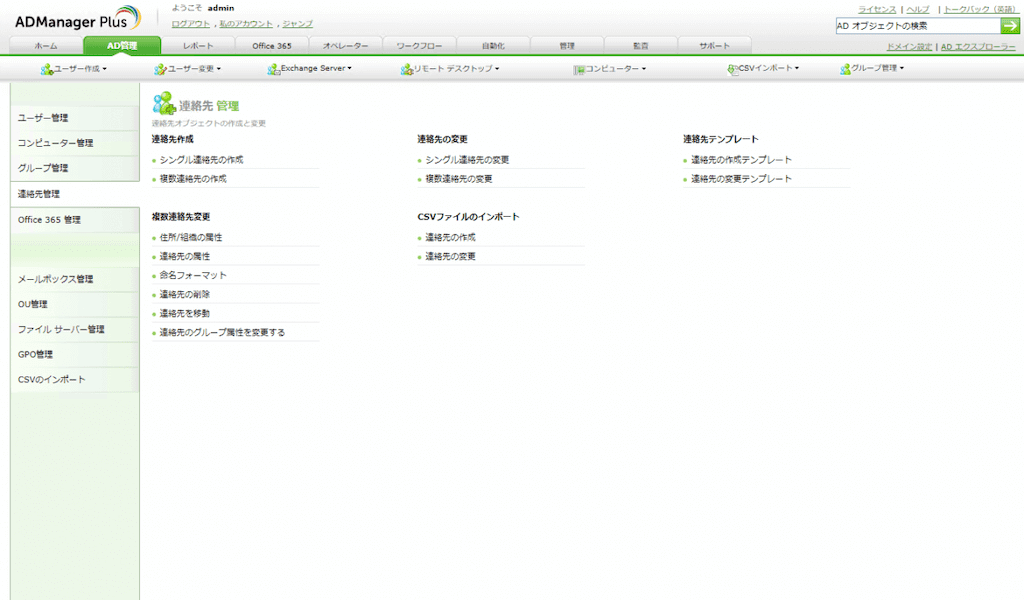The height and width of the screenshot is (600, 1024).
Task: Open the 私のアカウント link
Action: click(x=246, y=24)
